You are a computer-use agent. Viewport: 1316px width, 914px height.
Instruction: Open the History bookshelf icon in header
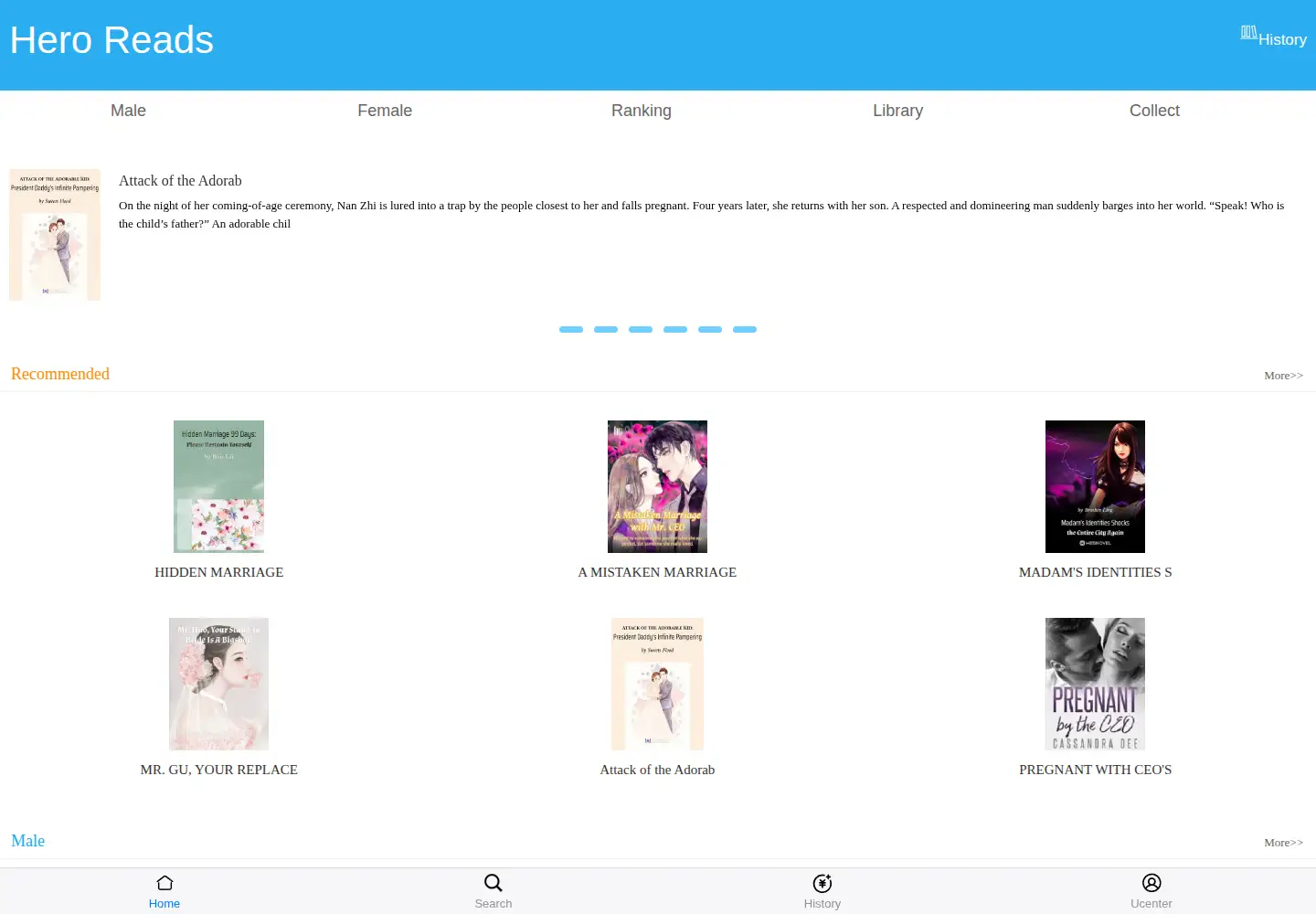click(x=1249, y=32)
